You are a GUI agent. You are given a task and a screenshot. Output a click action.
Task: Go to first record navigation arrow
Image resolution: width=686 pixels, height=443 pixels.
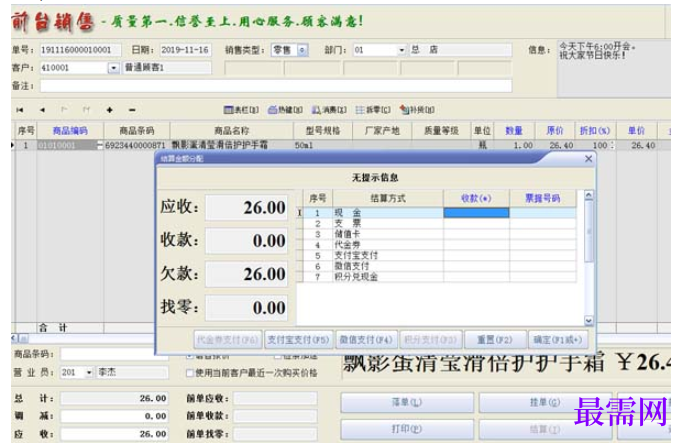click(20, 110)
